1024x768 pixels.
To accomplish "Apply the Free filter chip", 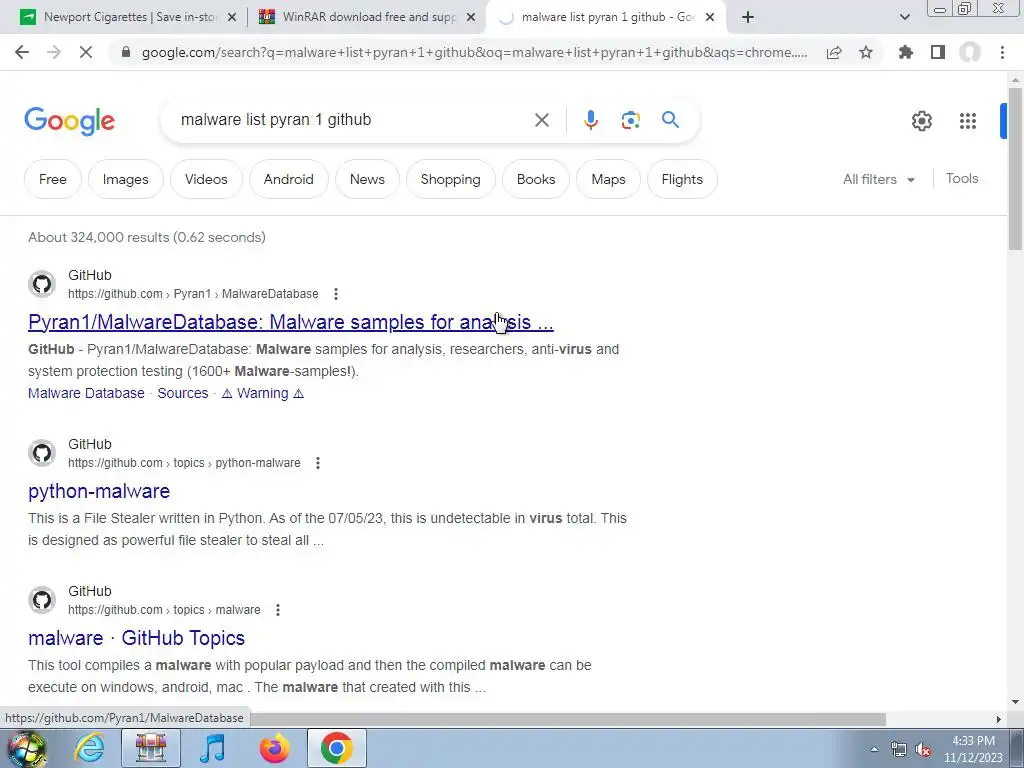I will pyautogui.click(x=53, y=179).
